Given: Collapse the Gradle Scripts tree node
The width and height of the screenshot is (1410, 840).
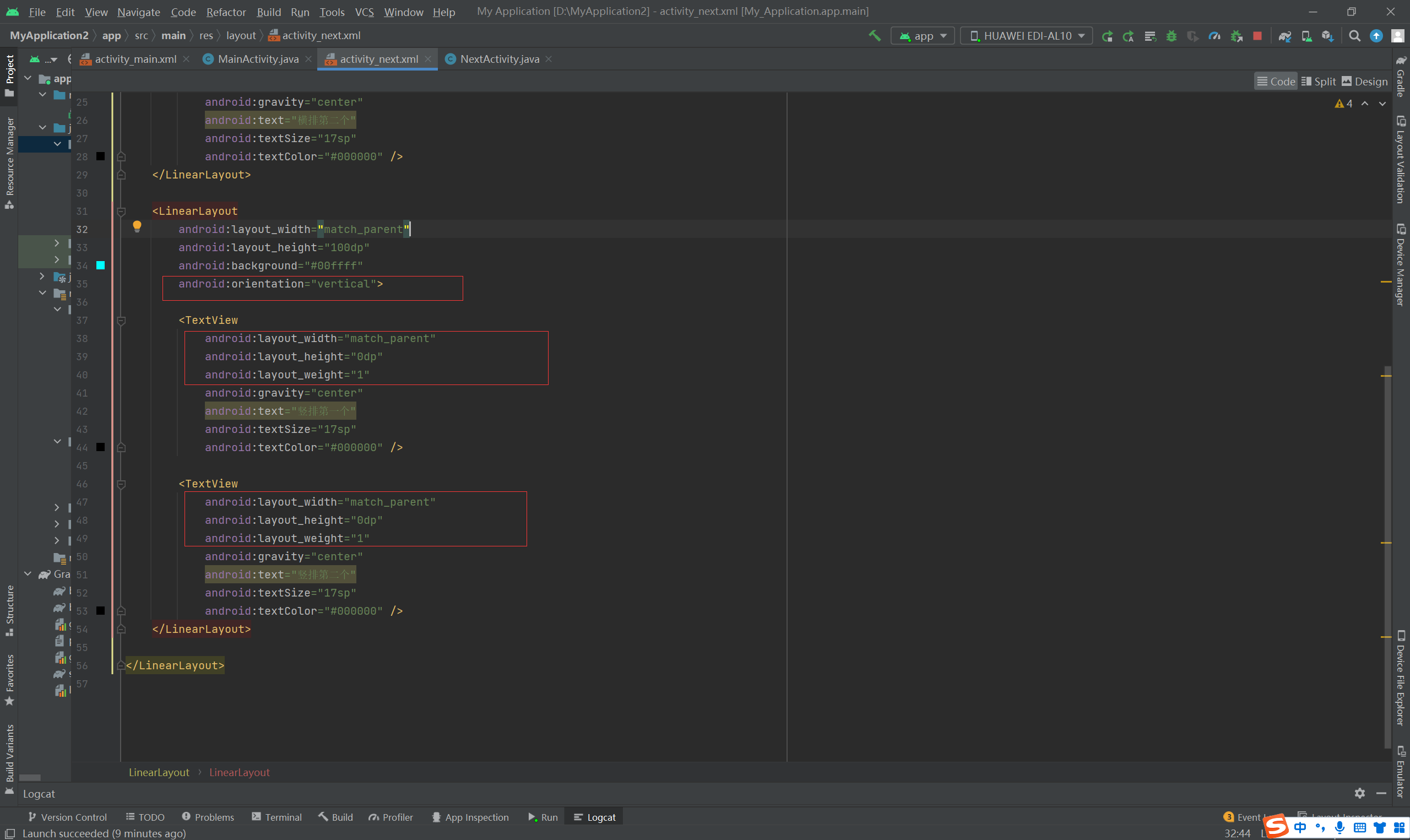Looking at the screenshot, I should click(28, 574).
